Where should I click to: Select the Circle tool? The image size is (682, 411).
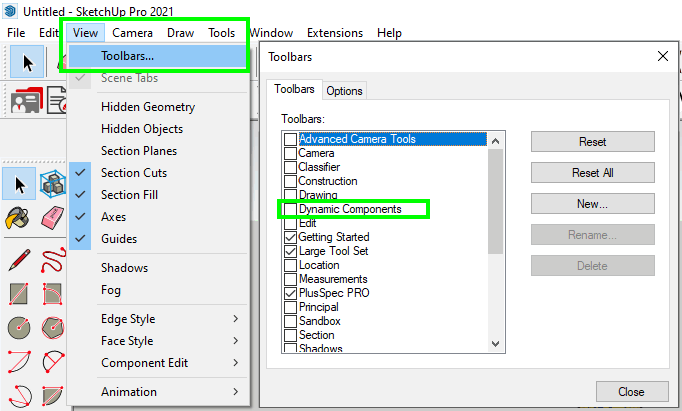(19, 327)
